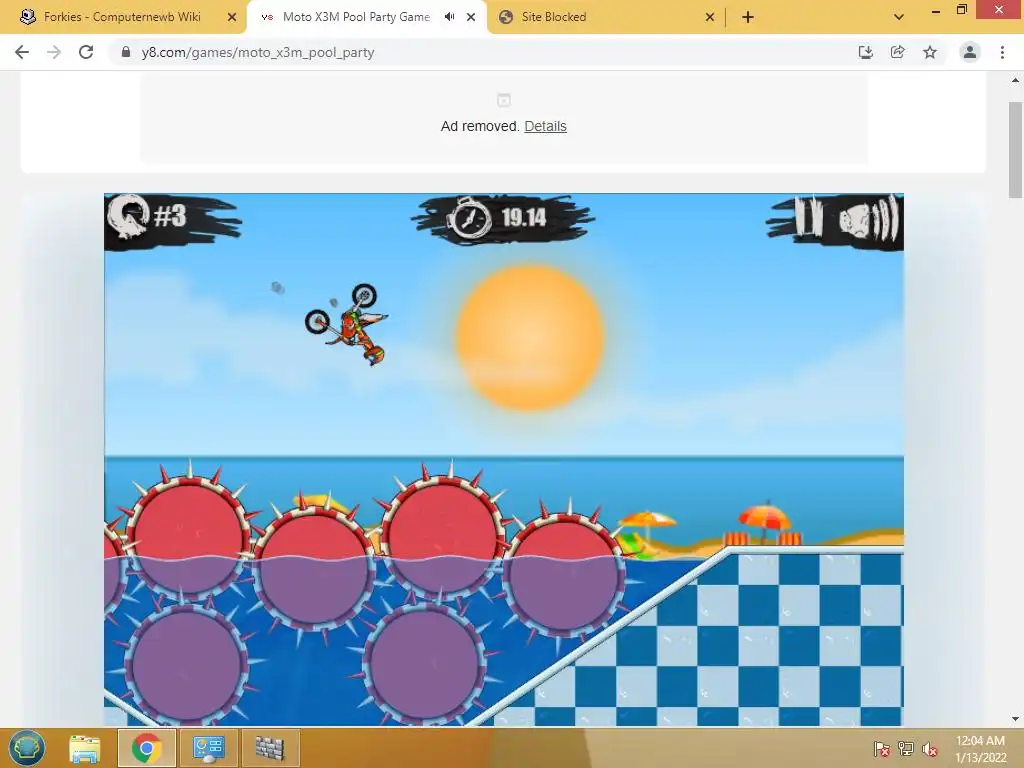Screen dimensions: 1024x768
Task: Share this page via the share icon
Action: tap(898, 52)
